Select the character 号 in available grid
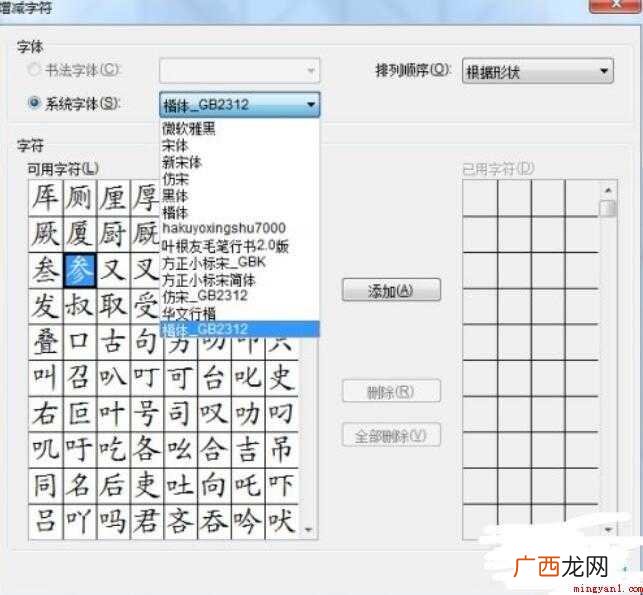Viewport: 643px width, 595px height. click(x=147, y=414)
